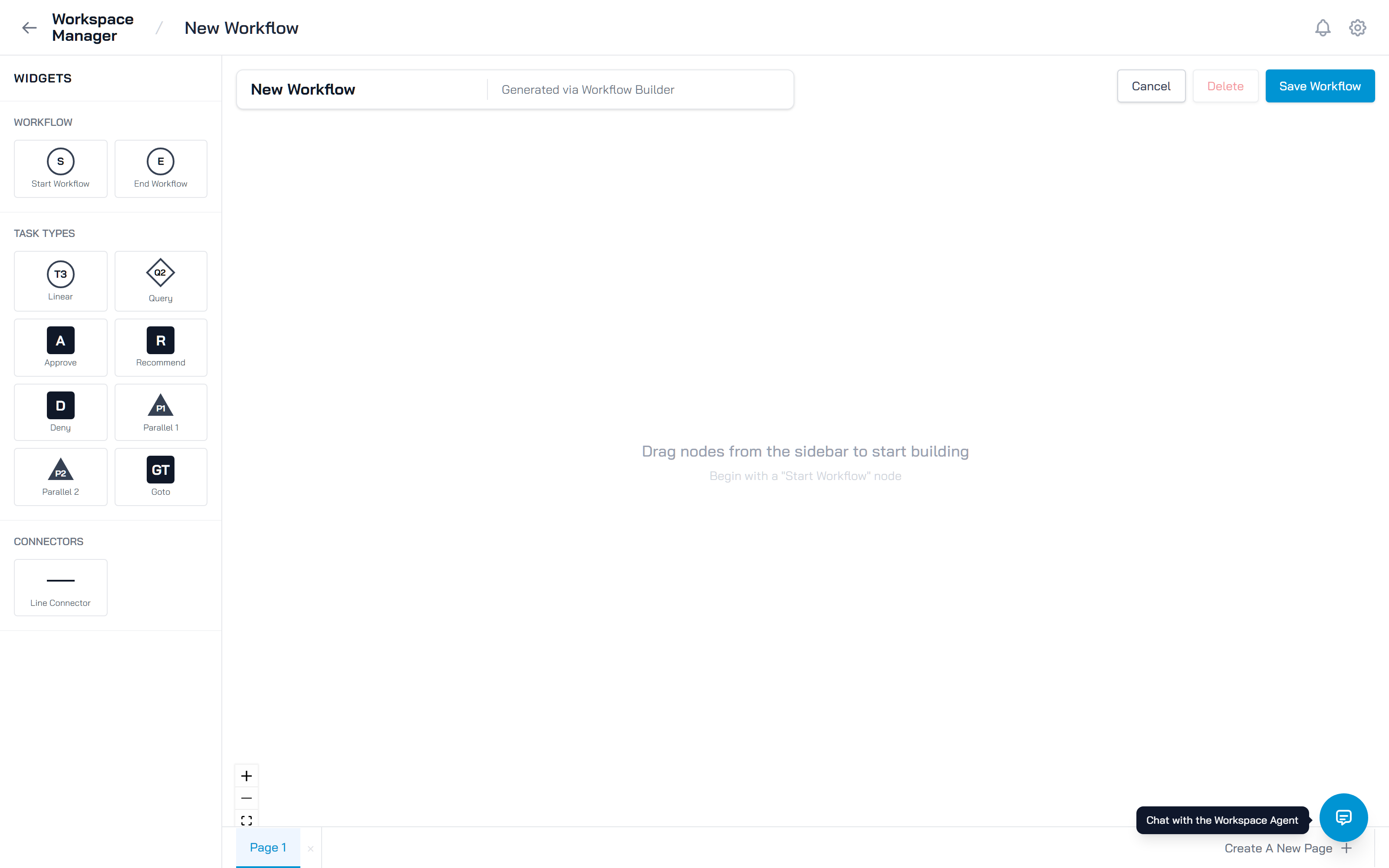Click the New Workflow breadcrumb title
This screenshot has width=1389, height=868.
point(241,28)
